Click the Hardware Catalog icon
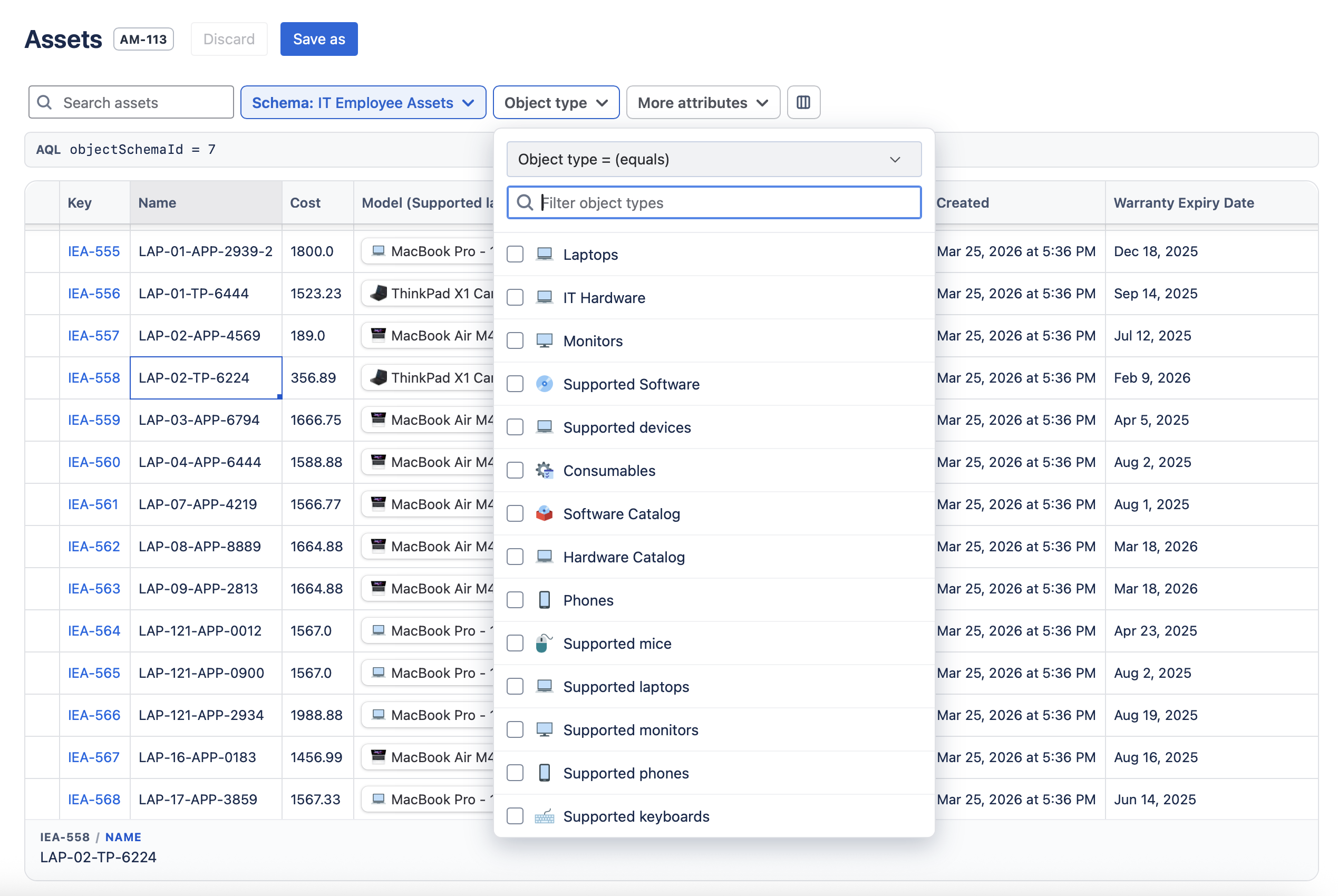 point(544,557)
